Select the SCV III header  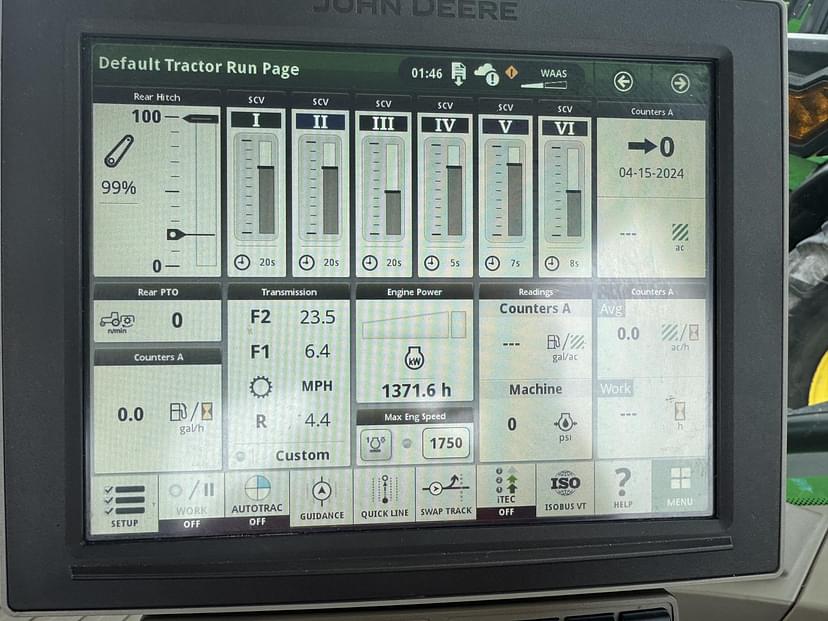[383, 124]
